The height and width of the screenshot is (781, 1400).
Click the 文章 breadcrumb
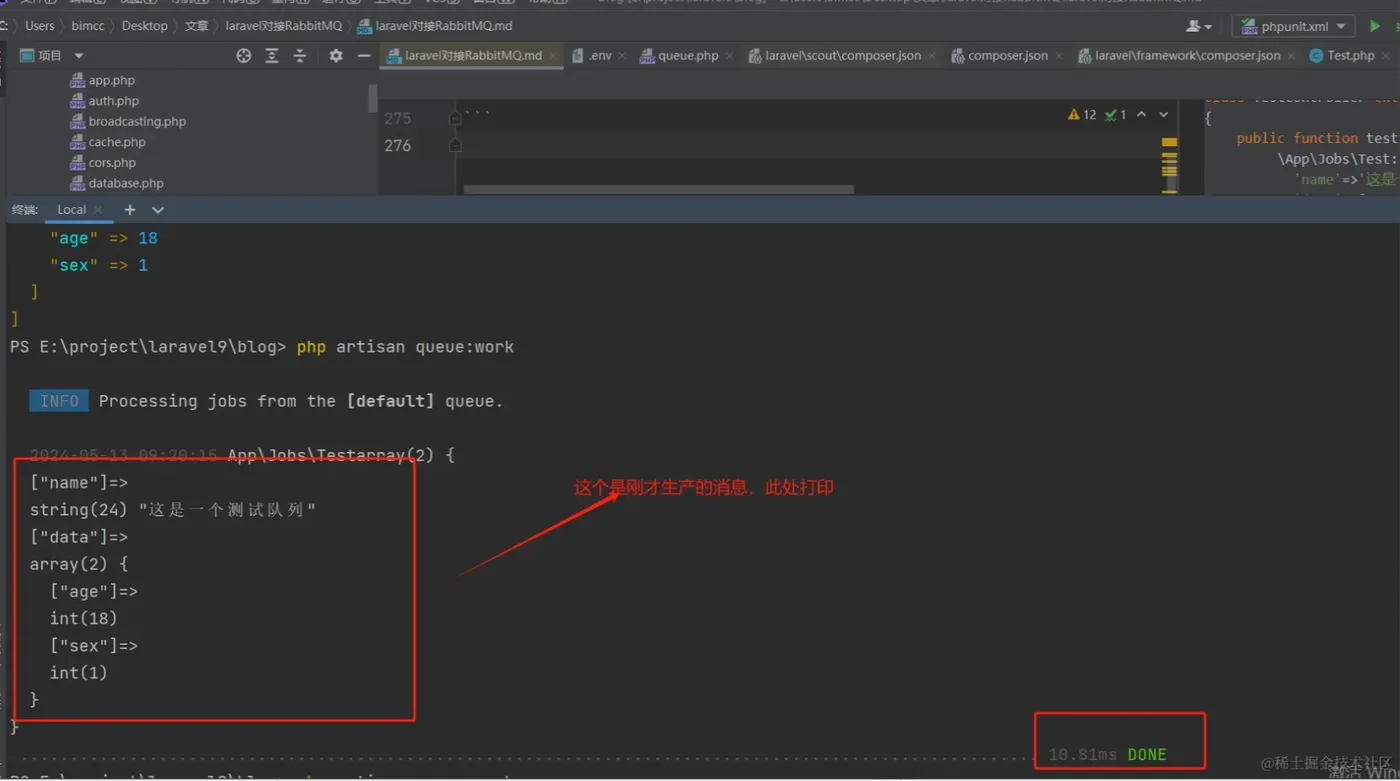(x=197, y=26)
